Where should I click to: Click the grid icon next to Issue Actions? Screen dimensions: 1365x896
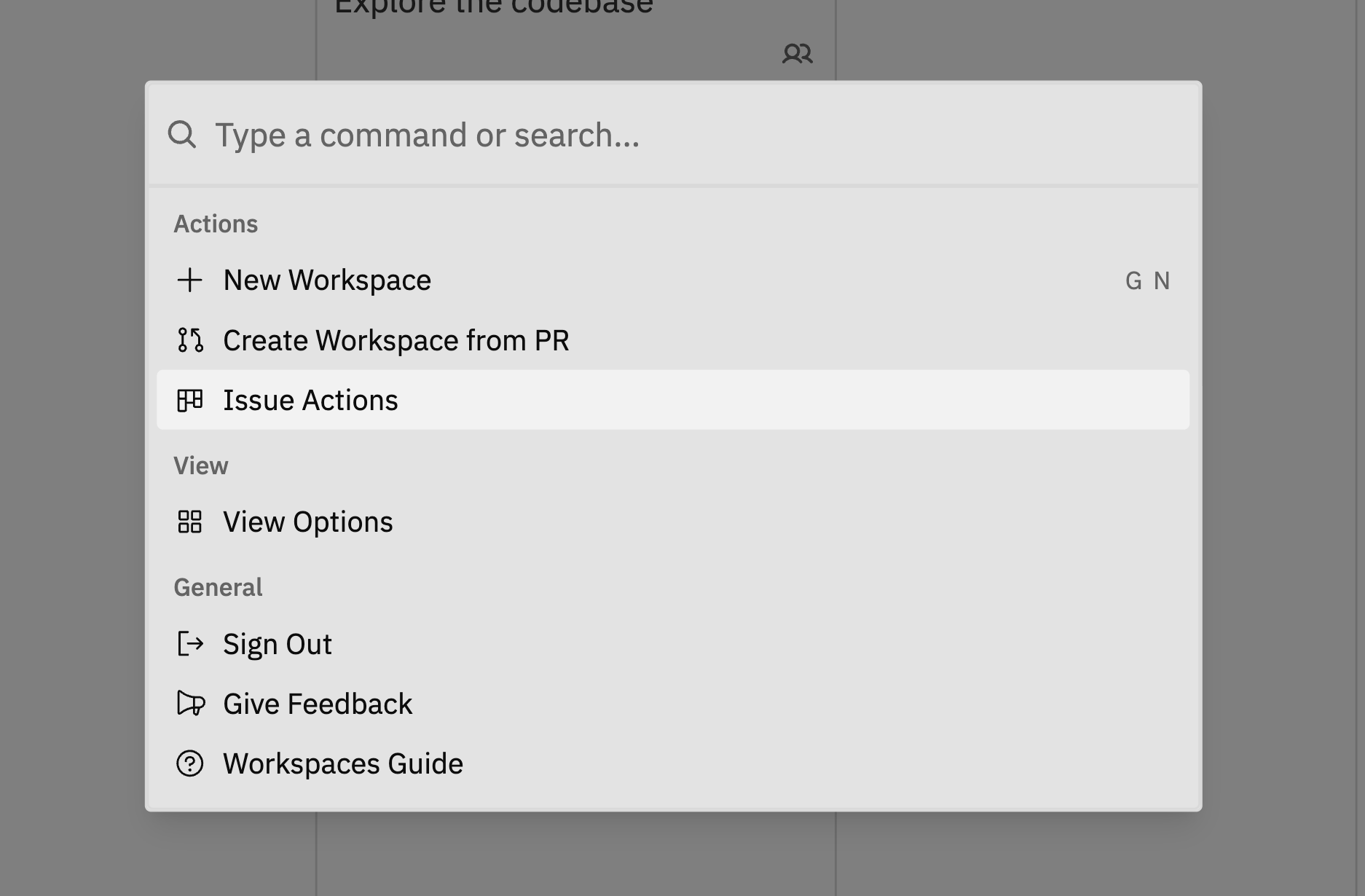tap(191, 400)
